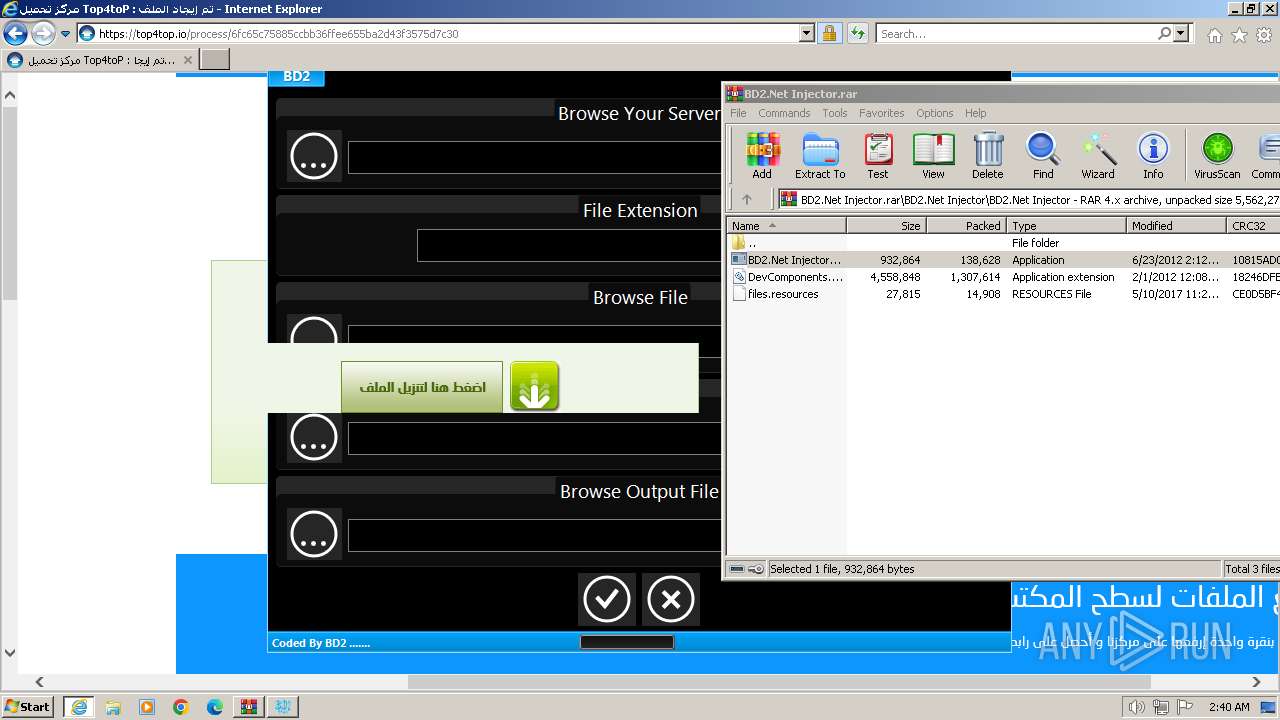Launch the Wizard in WinRAR toolbar

[1098, 156]
